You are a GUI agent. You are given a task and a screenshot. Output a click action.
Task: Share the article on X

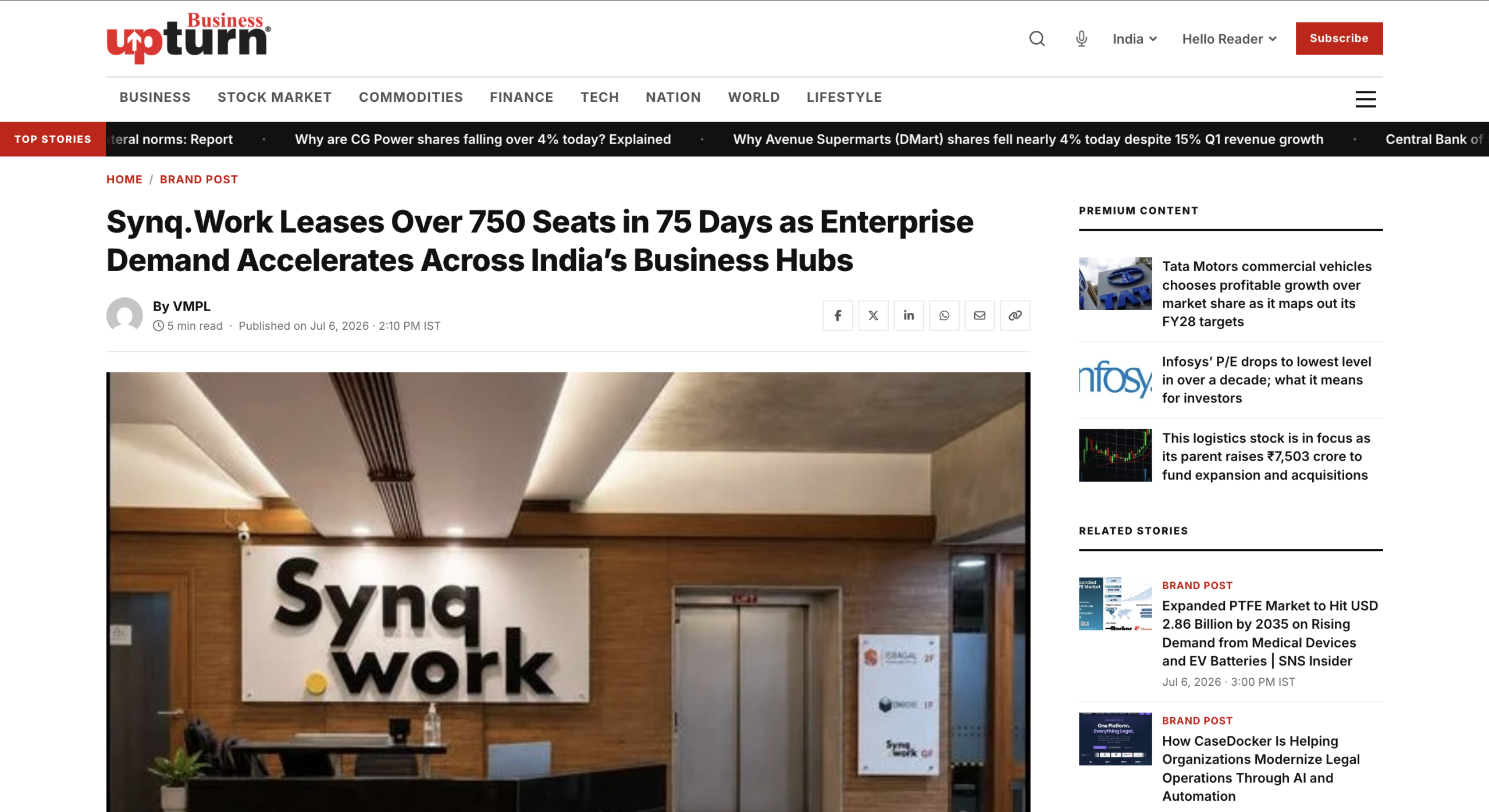pyautogui.click(x=873, y=315)
